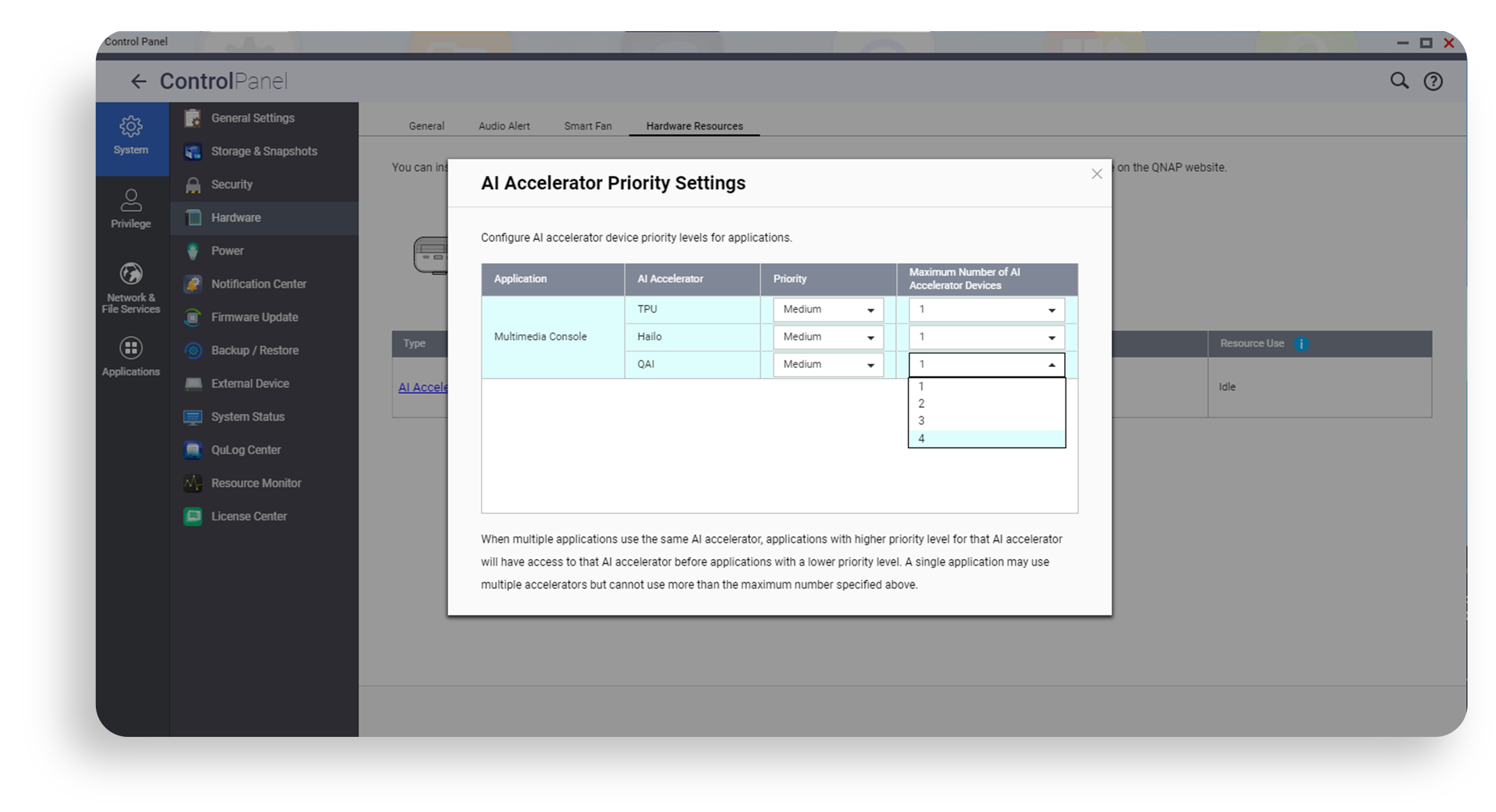The image size is (1496, 812).
Task: Open the Privilege user icon
Action: click(131, 201)
